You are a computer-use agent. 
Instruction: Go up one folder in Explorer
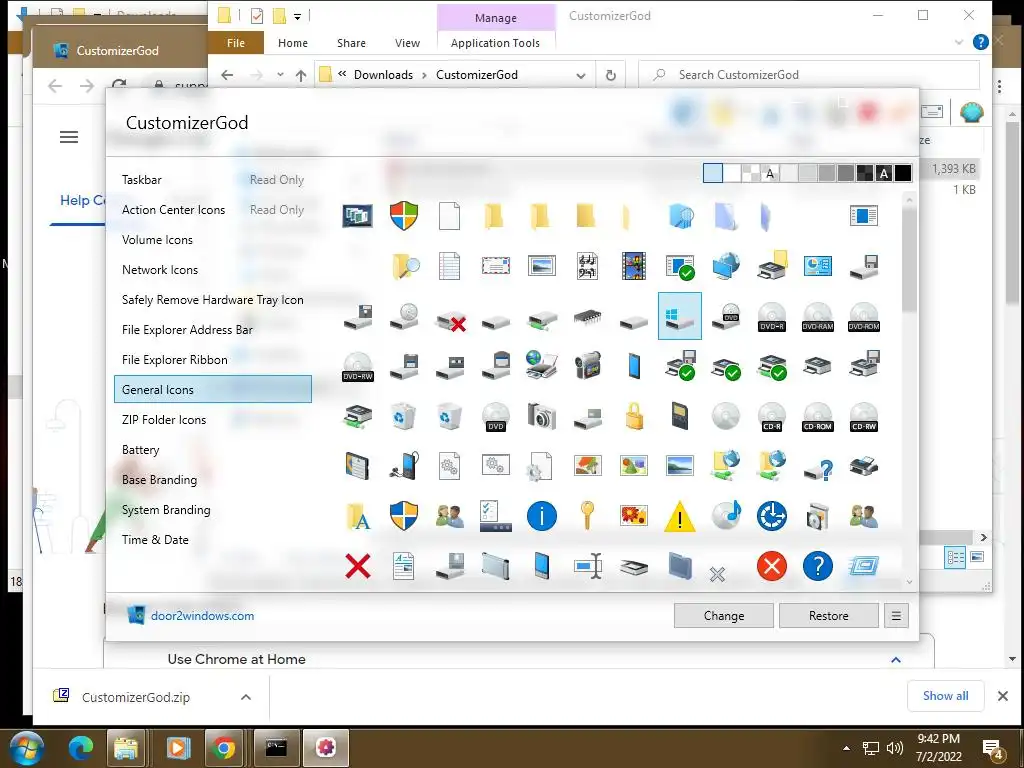point(300,75)
